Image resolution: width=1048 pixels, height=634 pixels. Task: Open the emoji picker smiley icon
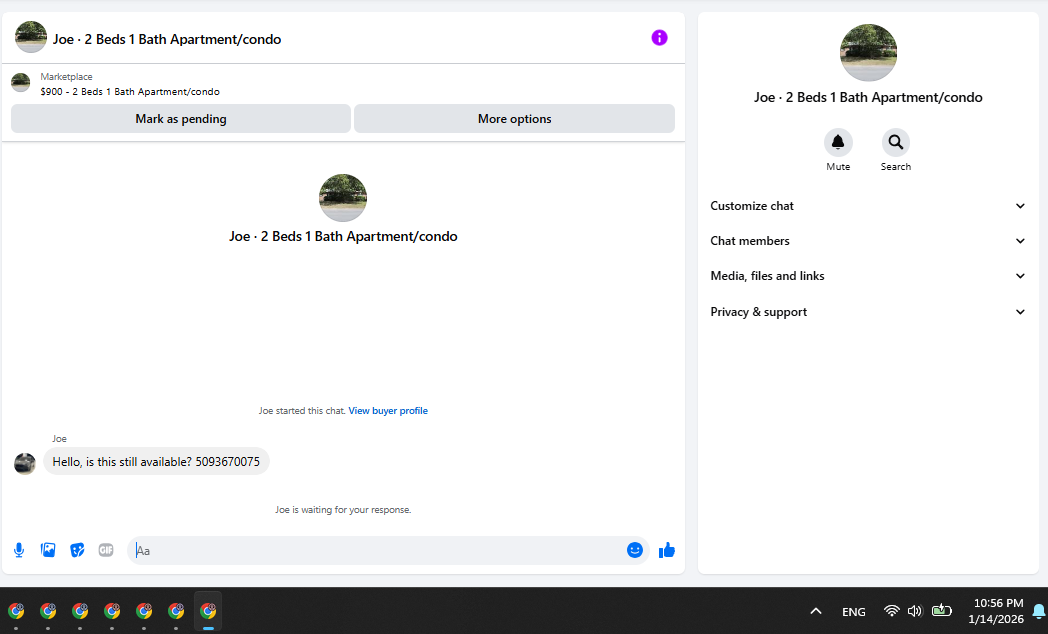pyautogui.click(x=635, y=550)
